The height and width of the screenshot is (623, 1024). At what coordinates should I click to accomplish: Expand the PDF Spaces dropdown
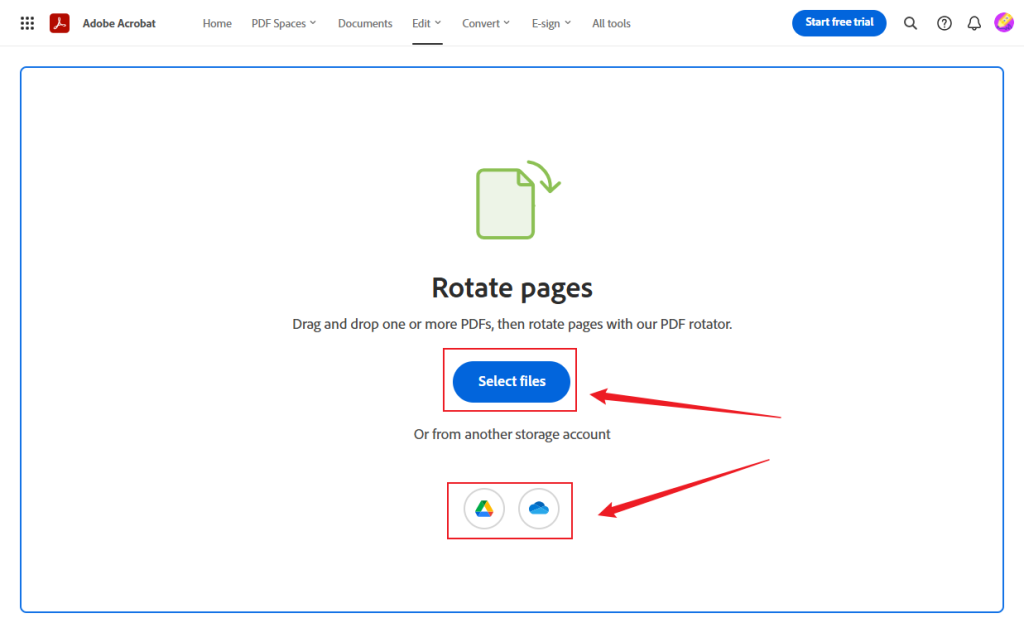(284, 24)
